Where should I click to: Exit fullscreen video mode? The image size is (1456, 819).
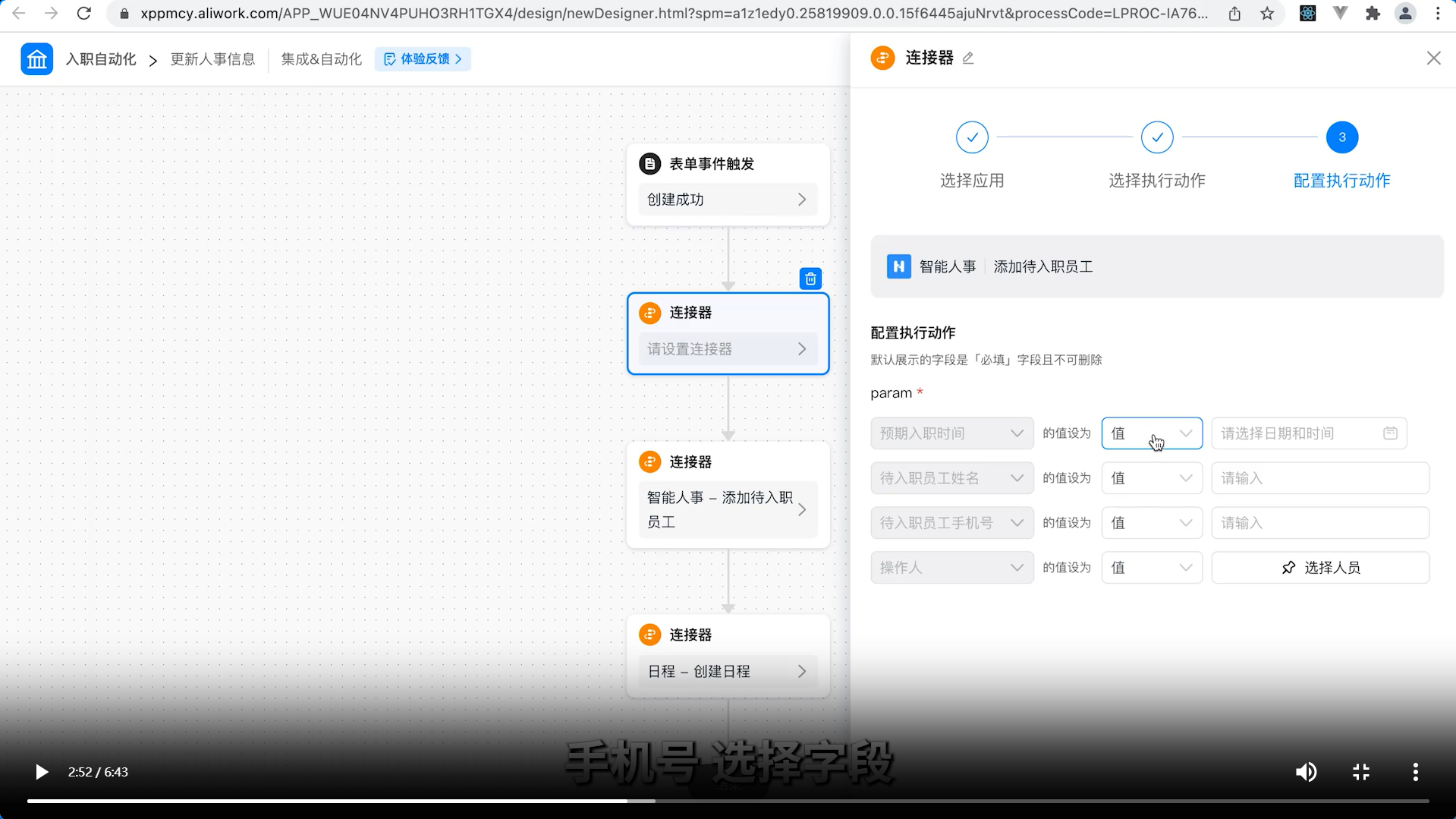tap(1361, 772)
